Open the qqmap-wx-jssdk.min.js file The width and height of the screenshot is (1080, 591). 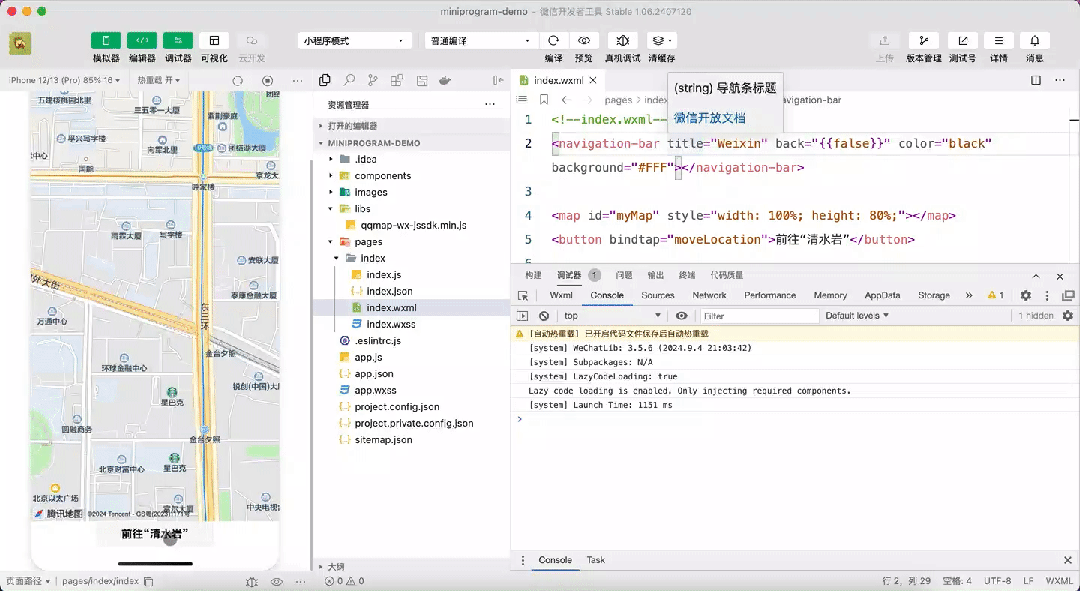(x=411, y=225)
